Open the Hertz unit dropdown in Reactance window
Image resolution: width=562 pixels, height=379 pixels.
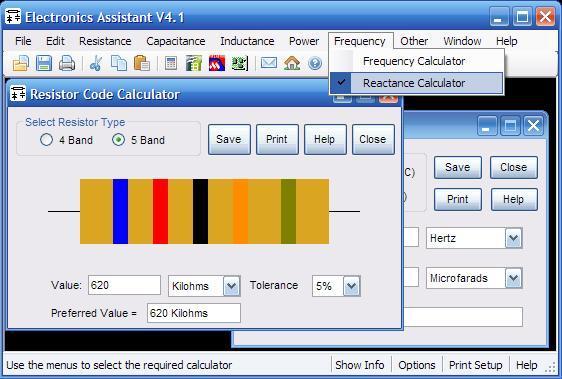pyautogui.click(x=513, y=238)
